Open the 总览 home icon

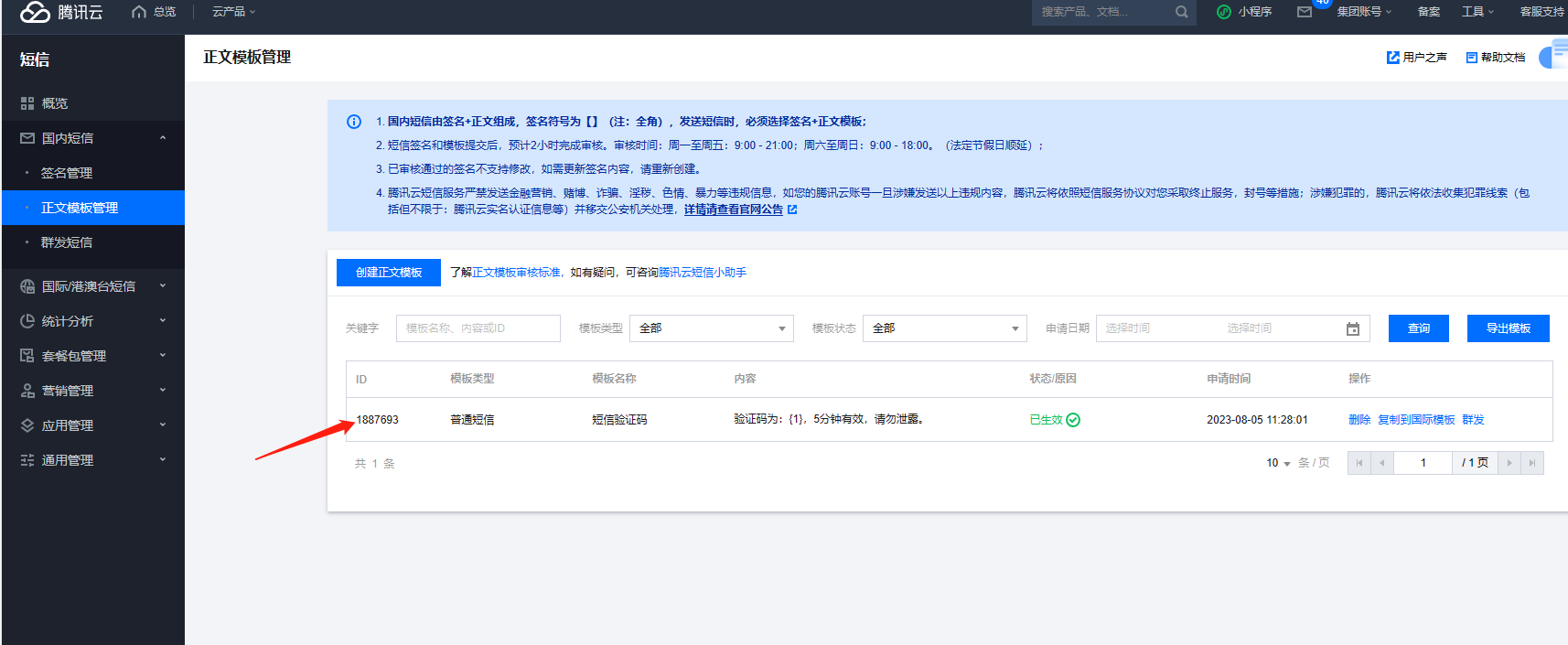pos(139,12)
